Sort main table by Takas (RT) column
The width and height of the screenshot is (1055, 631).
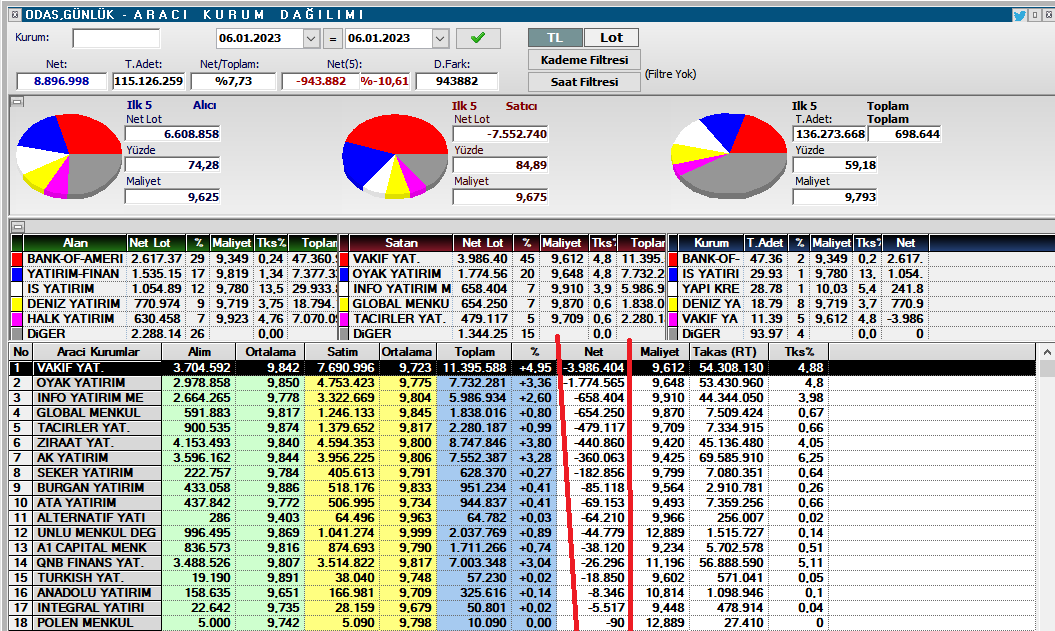[729, 352]
